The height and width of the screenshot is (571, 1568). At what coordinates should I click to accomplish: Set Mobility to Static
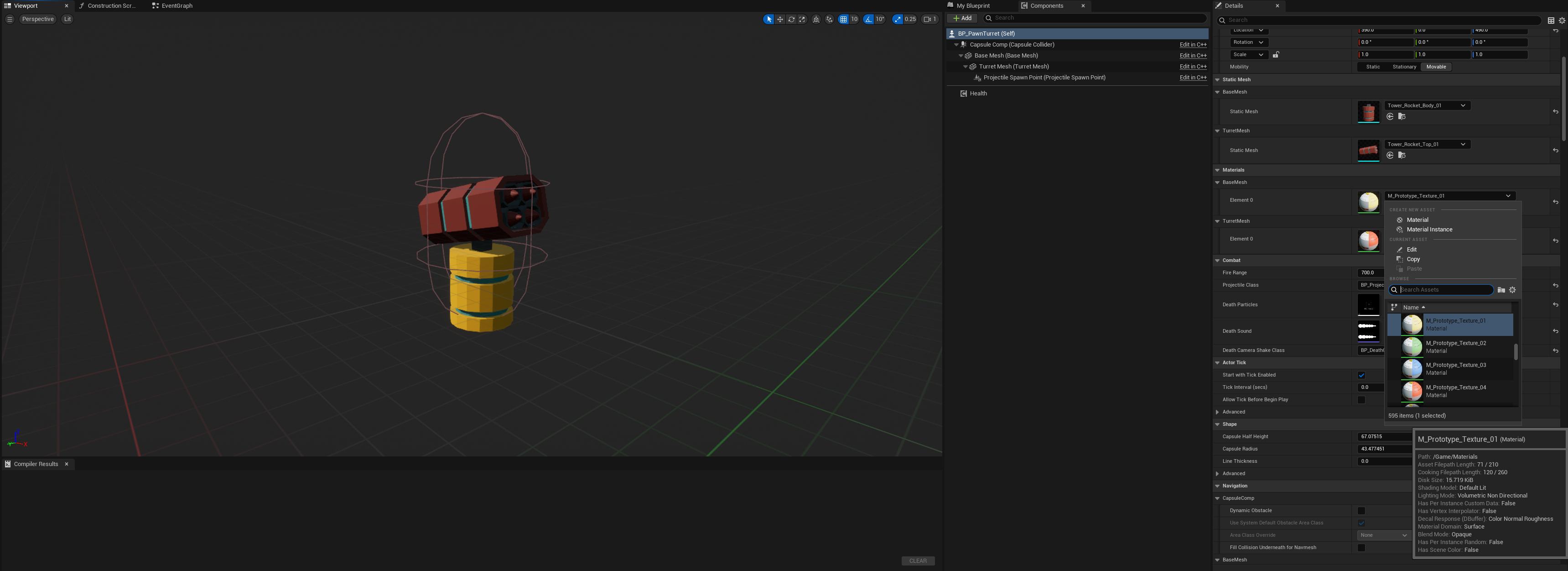[1372, 67]
